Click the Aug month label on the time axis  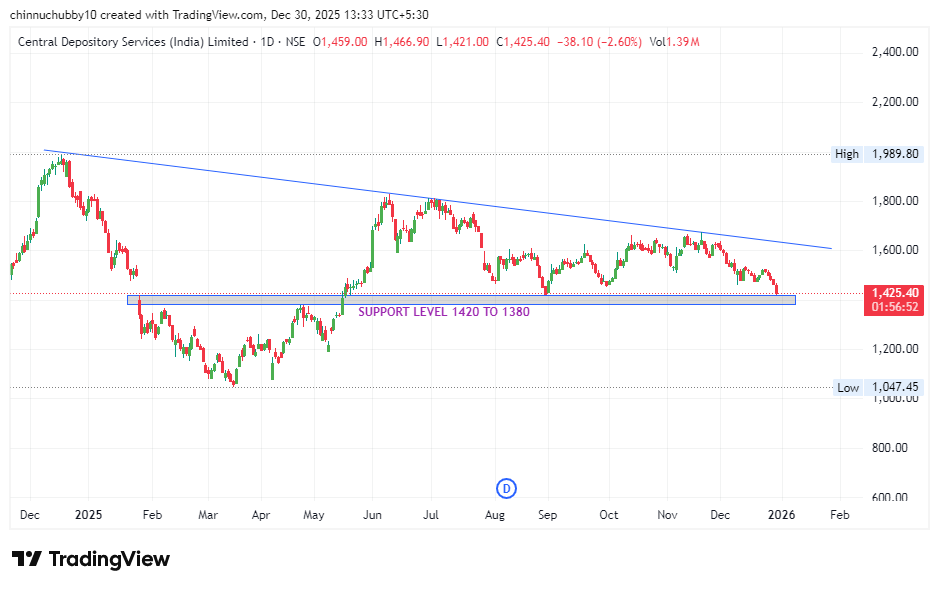tap(494, 514)
